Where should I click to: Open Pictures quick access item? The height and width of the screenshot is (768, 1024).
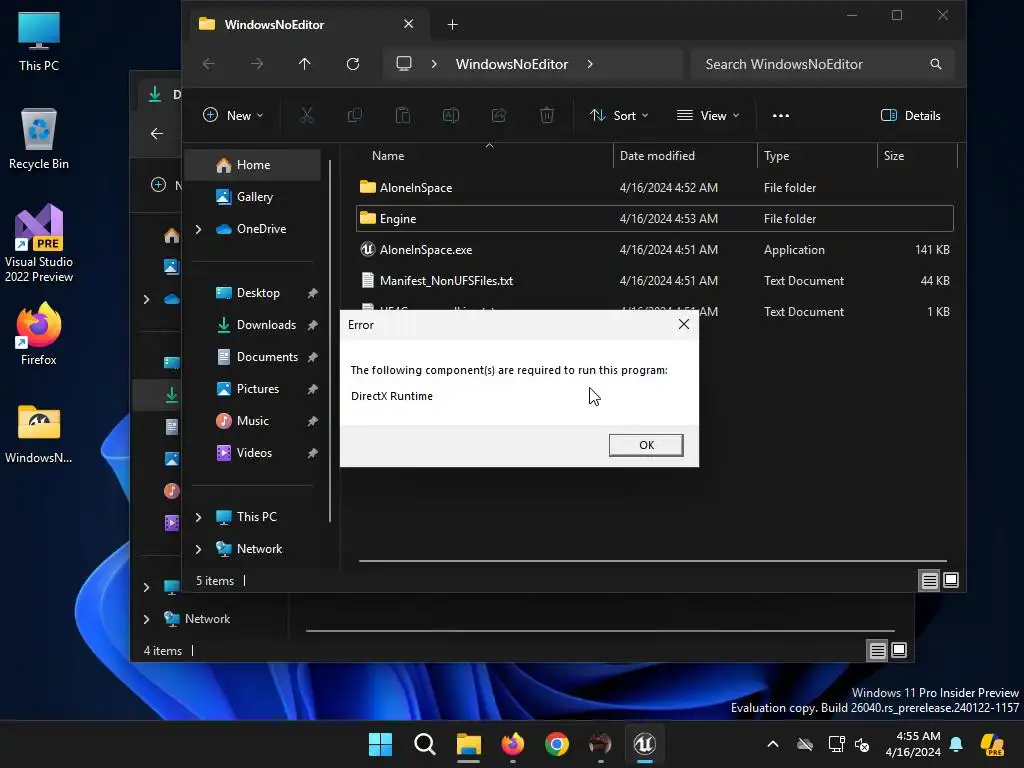(257, 389)
